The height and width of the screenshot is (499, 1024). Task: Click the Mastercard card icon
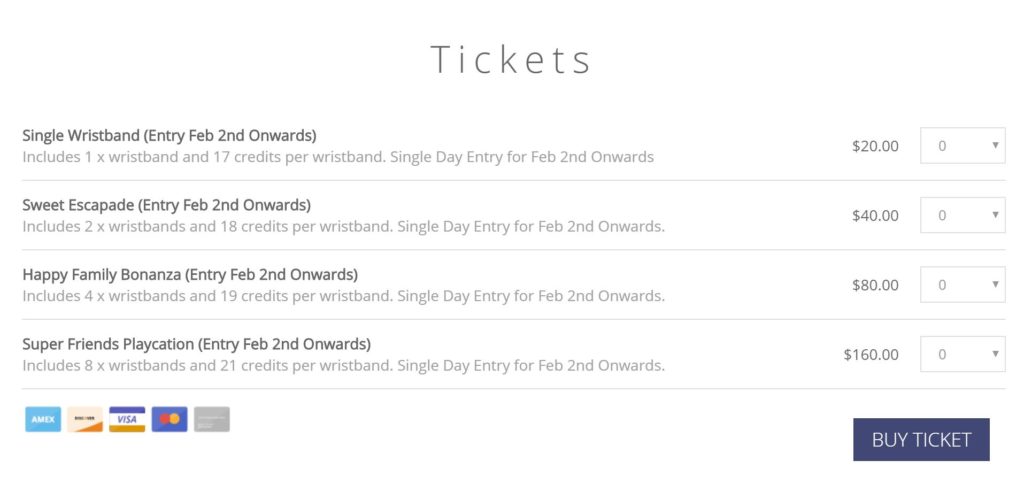point(169,419)
